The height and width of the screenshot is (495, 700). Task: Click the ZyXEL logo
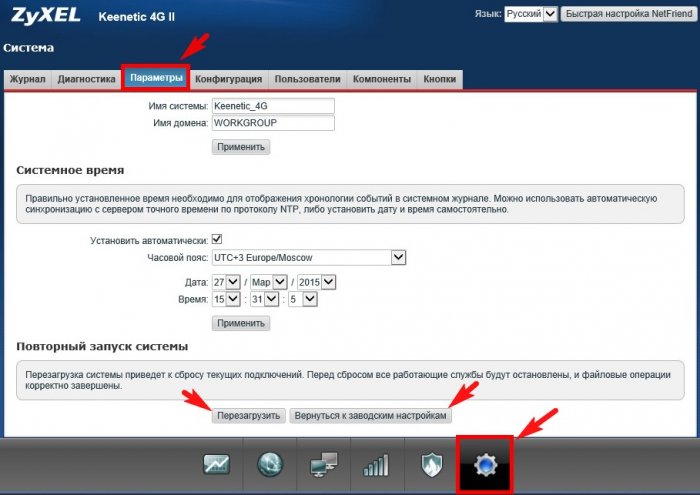point(46,15)
